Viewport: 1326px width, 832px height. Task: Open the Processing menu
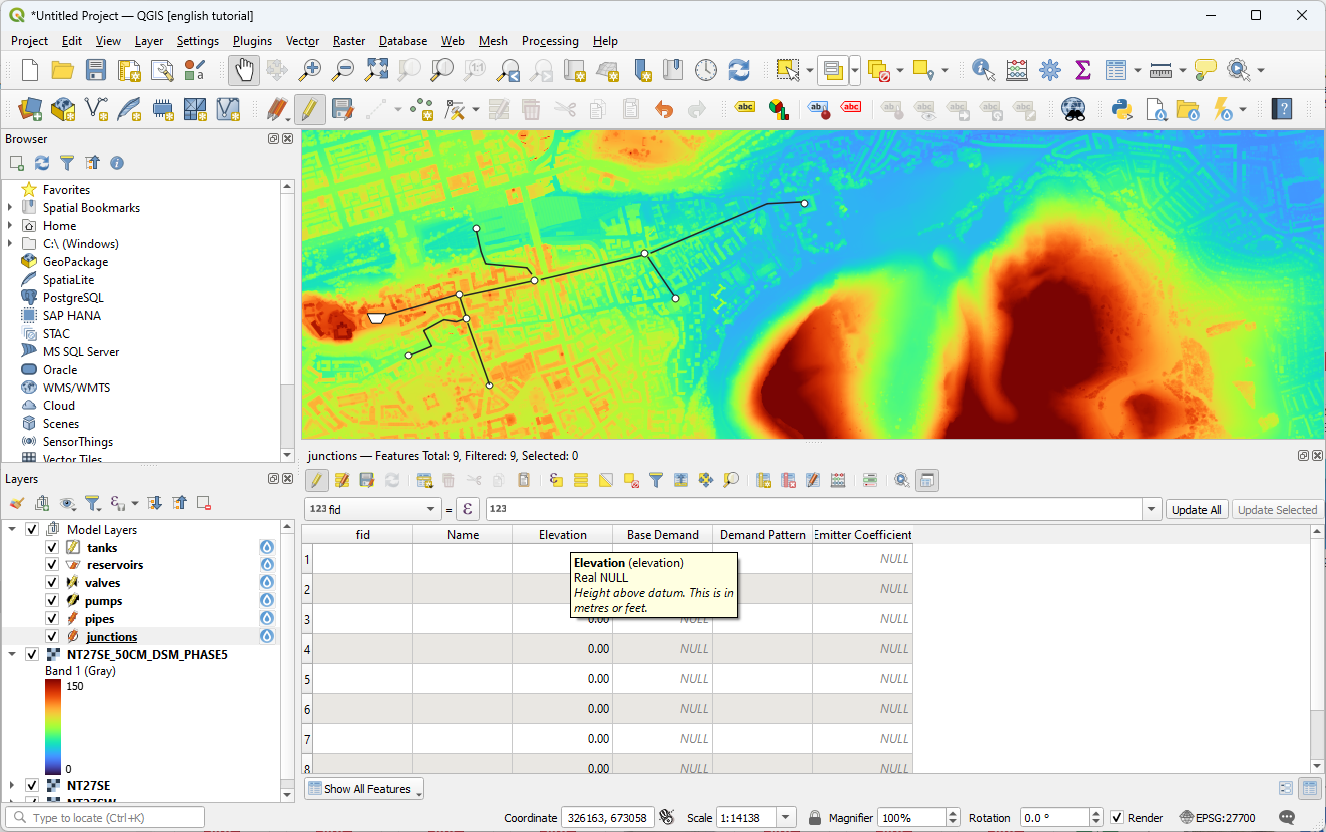549,41
